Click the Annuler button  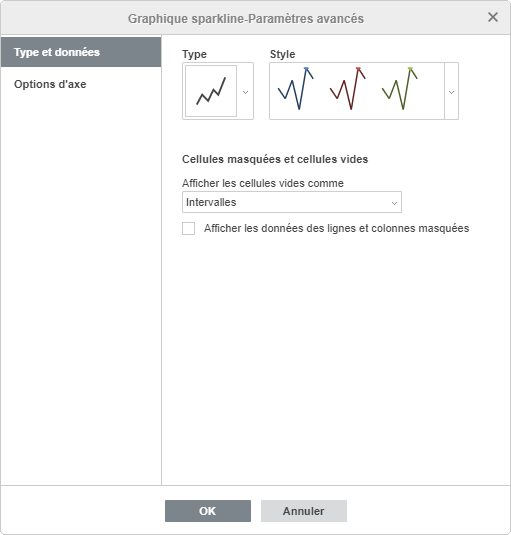pyautogui.click(x=304, y=511)
